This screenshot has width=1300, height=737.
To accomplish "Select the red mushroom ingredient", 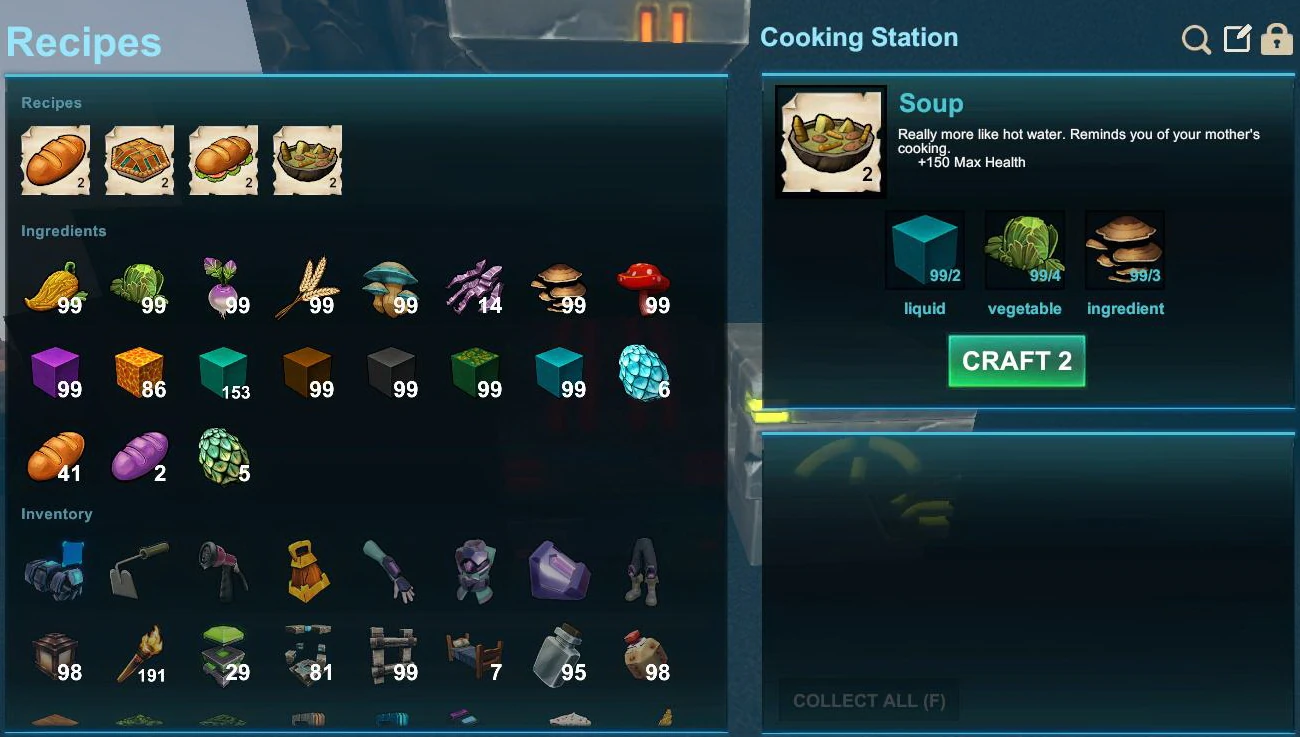I will (644, 287).
